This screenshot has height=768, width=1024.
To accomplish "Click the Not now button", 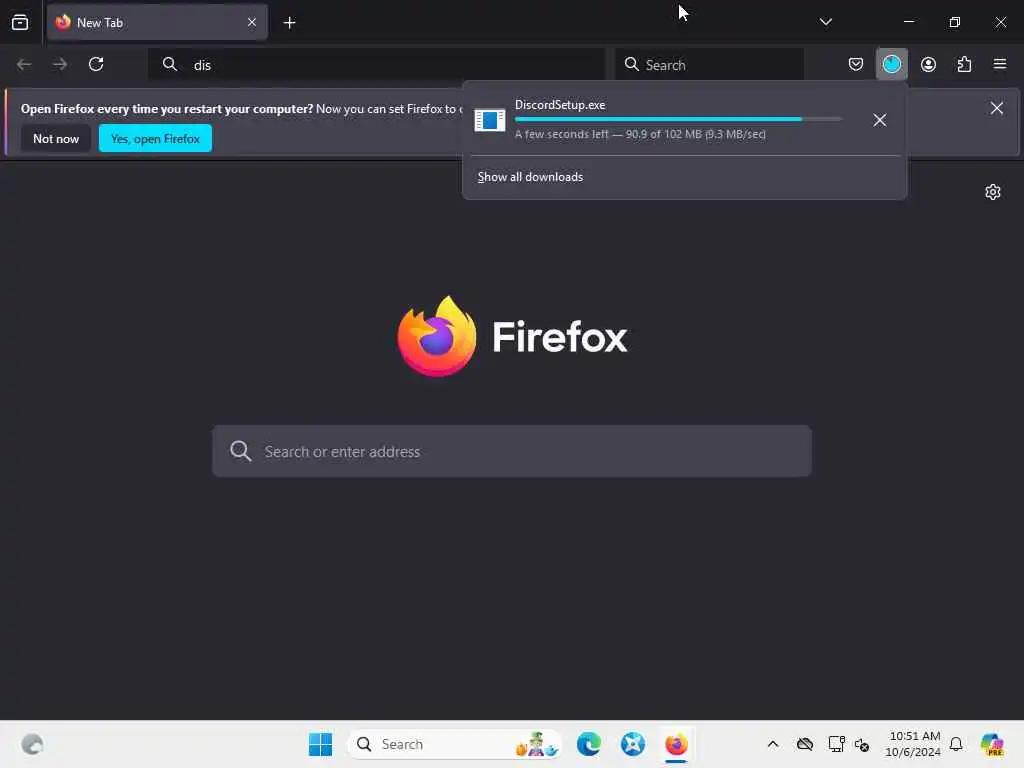I will [x=56, y=138].
